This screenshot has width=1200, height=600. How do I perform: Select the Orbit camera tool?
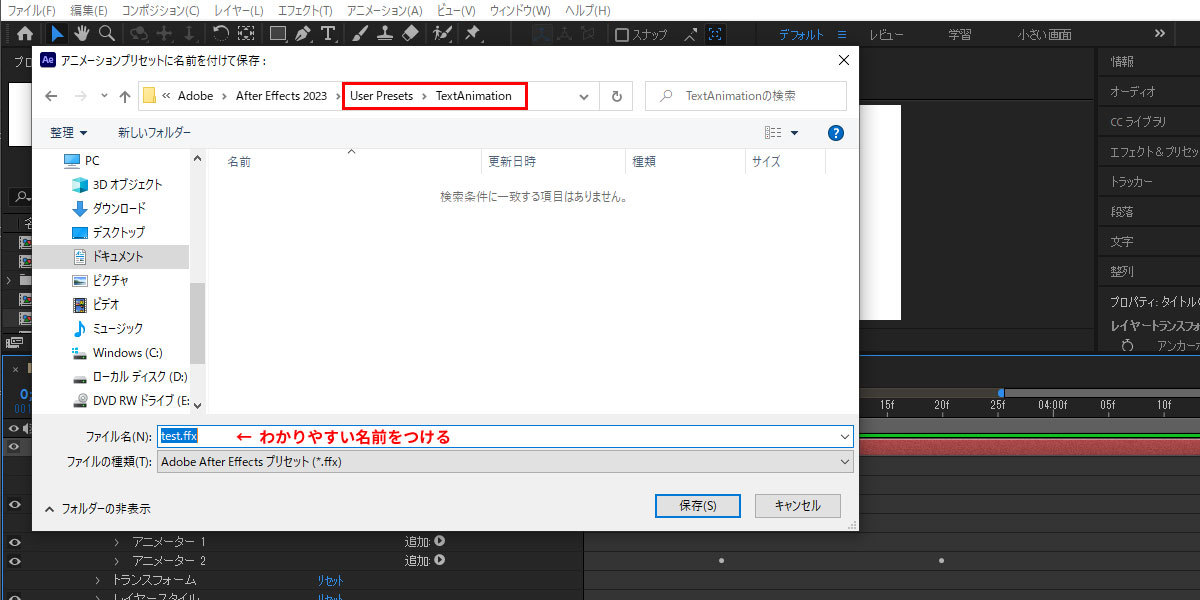(x=139, y=34)
